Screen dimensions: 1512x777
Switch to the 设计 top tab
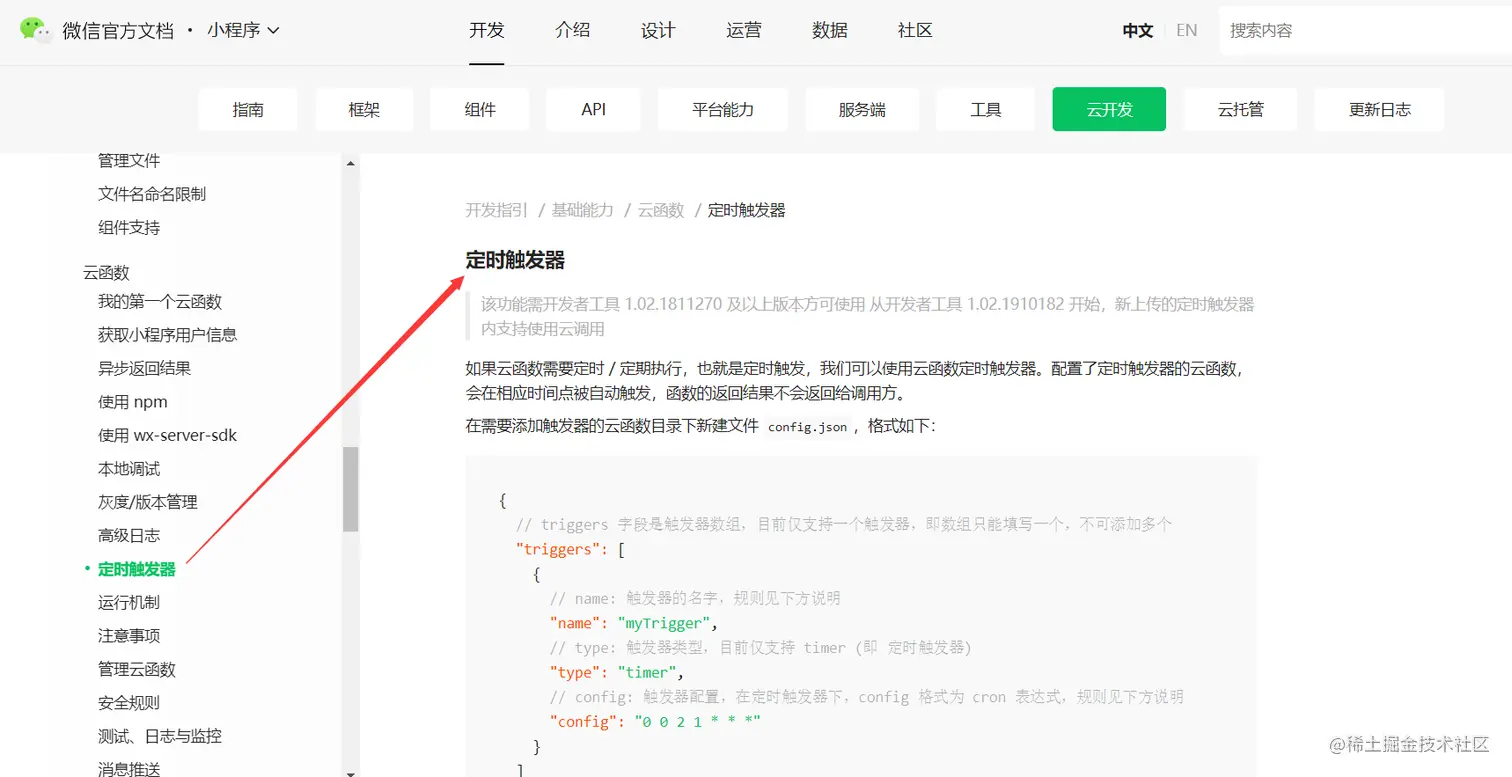point(658,30)
